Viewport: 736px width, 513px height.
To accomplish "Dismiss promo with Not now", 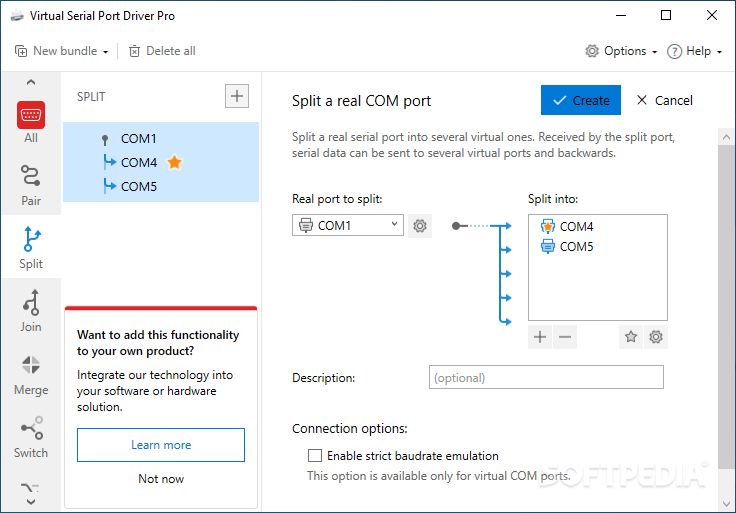I will pos(161,479).
